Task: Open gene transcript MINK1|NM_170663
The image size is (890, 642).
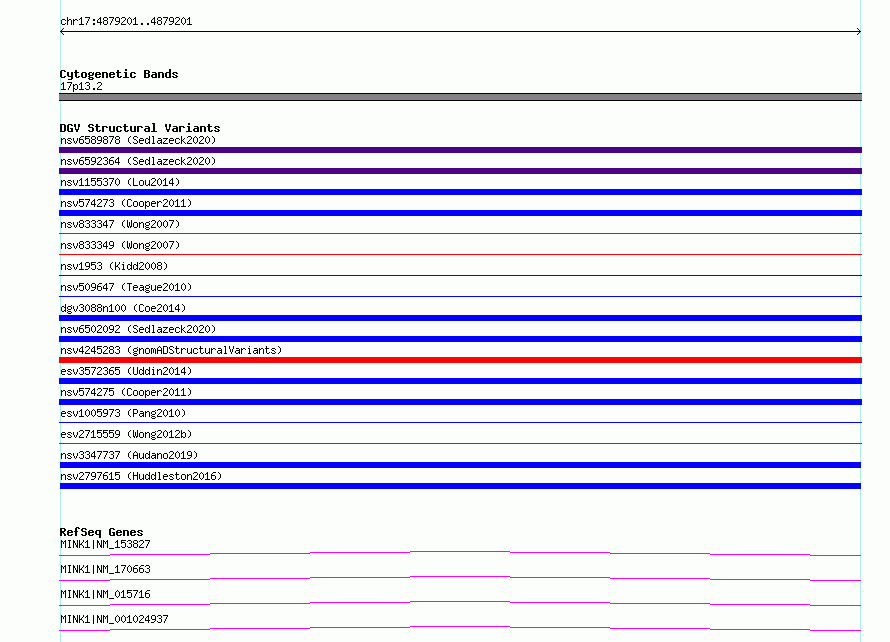Action: click(105, 569)
